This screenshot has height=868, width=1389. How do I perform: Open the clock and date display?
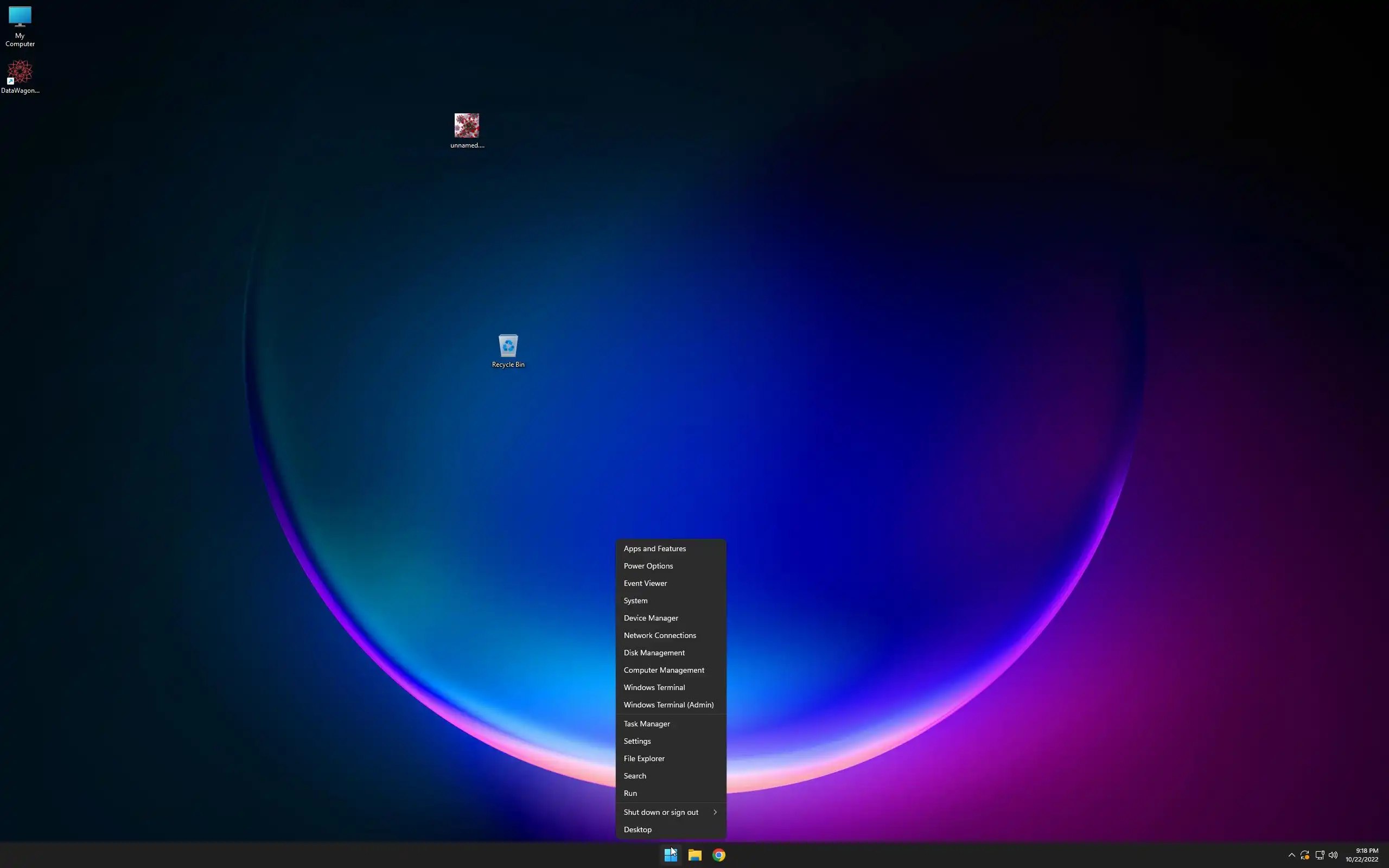coord(1361,855)
